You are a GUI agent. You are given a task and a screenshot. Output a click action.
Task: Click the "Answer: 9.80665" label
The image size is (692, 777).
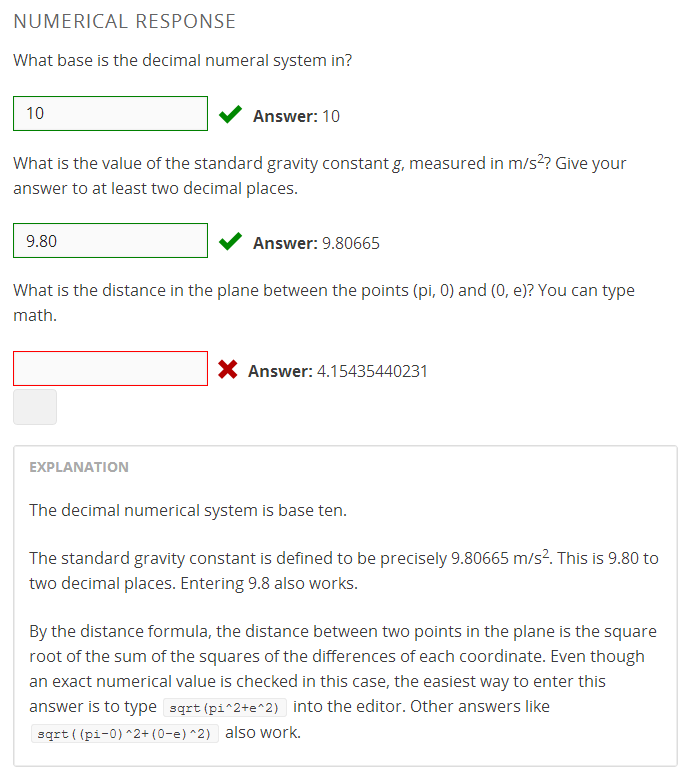(316, 243)
